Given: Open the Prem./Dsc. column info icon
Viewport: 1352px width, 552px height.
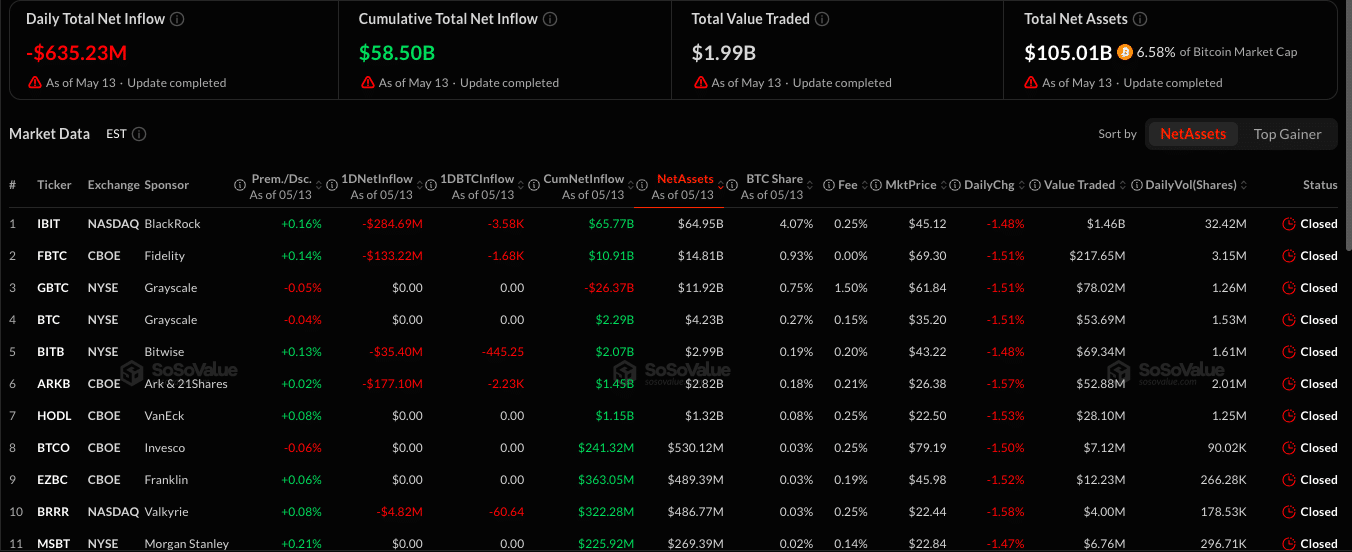Looking at the screenshot, I should (240, 185).
